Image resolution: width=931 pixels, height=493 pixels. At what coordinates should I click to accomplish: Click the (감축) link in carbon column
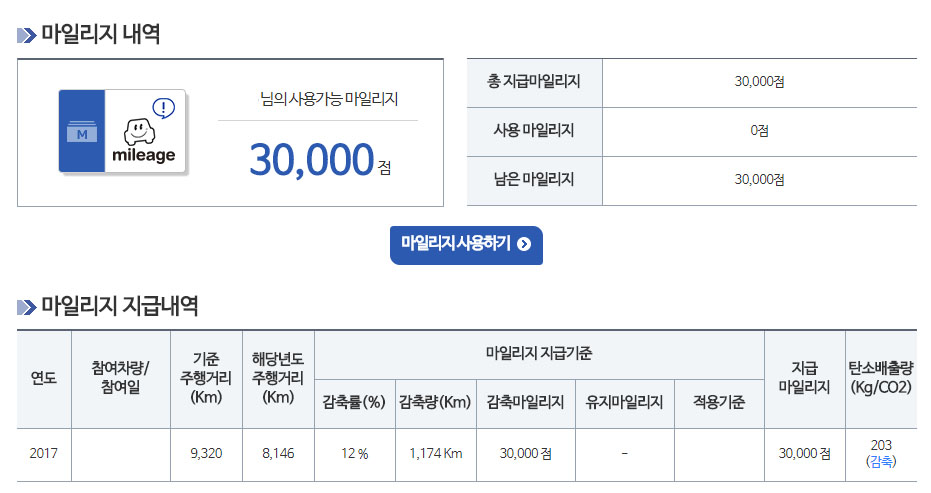[x=881, y=461]
